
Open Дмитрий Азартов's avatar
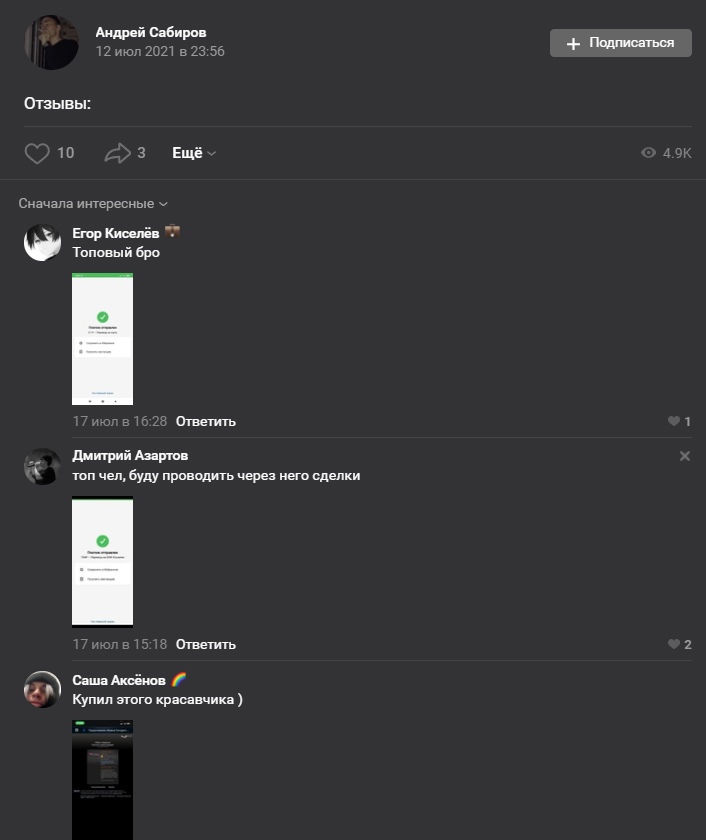coord(42,467)
